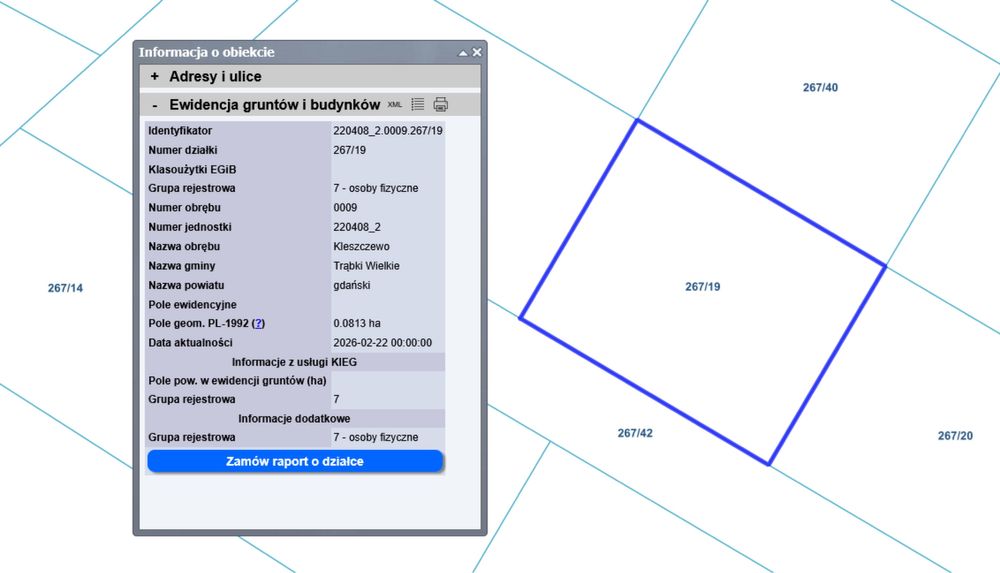
Task: Collapse the Ewidencja gruntów i budynków section
Action: 155,105
